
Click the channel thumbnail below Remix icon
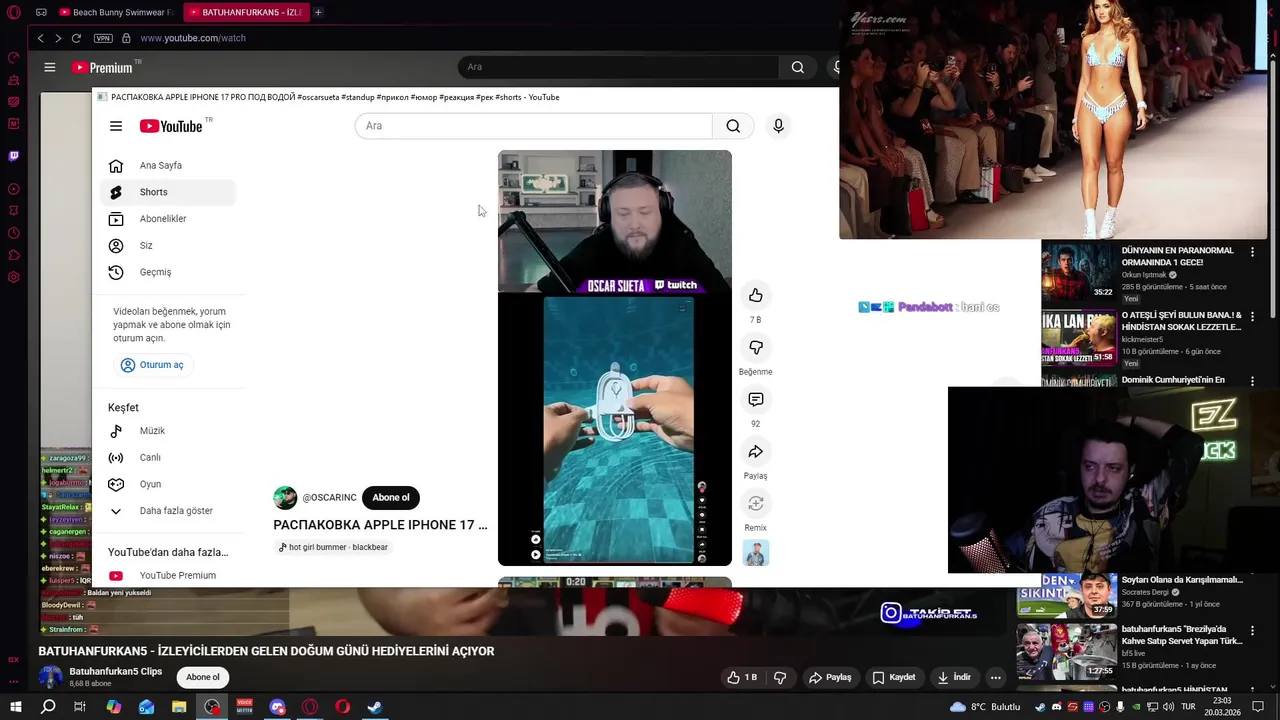coord(756,553)
